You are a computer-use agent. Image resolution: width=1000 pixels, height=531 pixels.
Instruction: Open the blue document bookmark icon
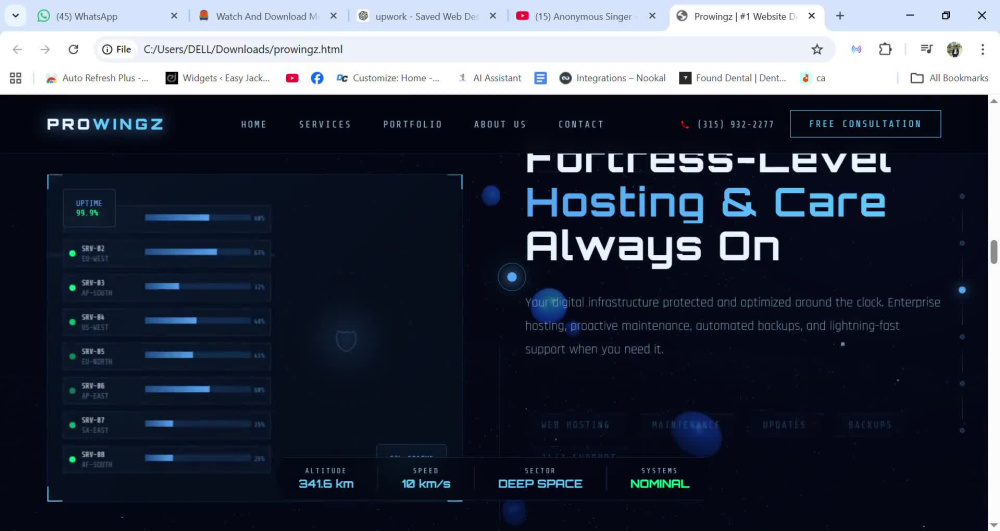(540, 78)
